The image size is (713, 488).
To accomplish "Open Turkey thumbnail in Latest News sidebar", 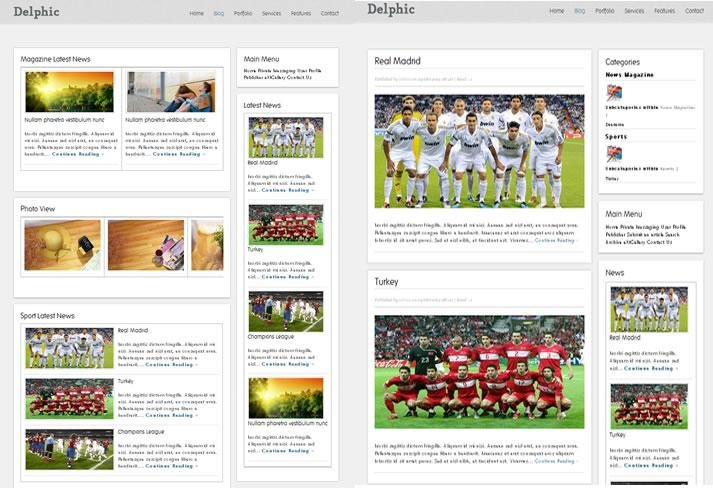I will (x=286, y=225).
